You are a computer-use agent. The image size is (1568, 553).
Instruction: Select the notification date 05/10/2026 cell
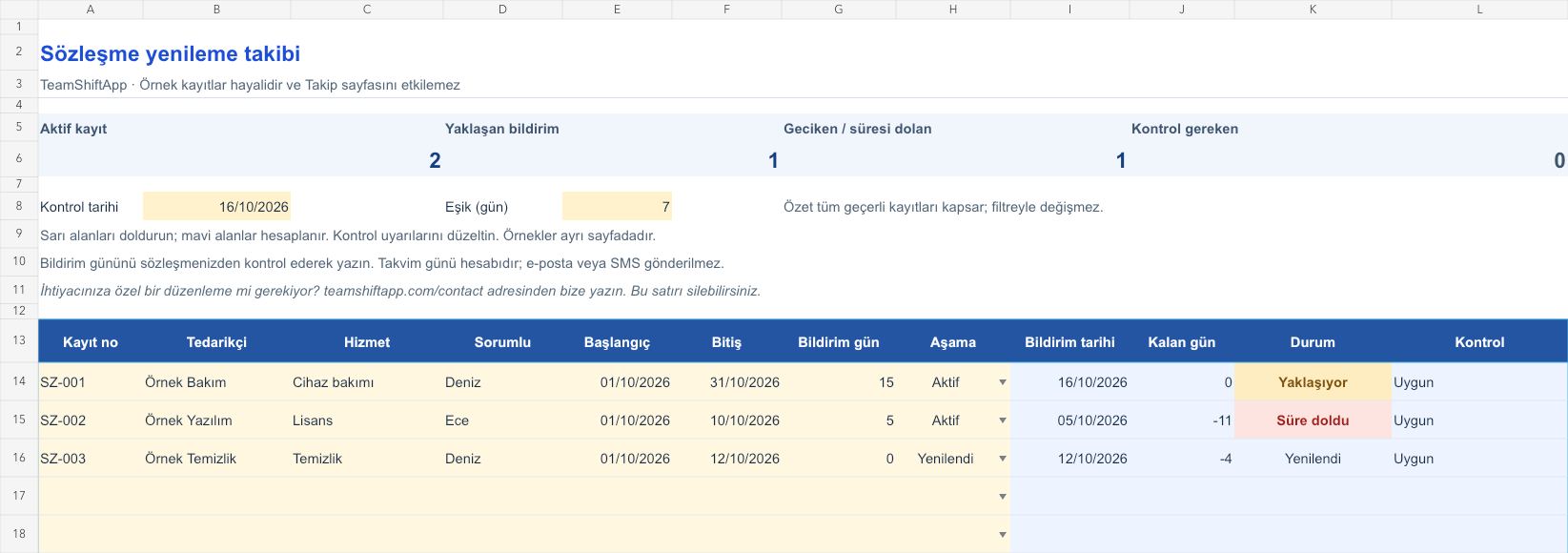point(1069,420)
